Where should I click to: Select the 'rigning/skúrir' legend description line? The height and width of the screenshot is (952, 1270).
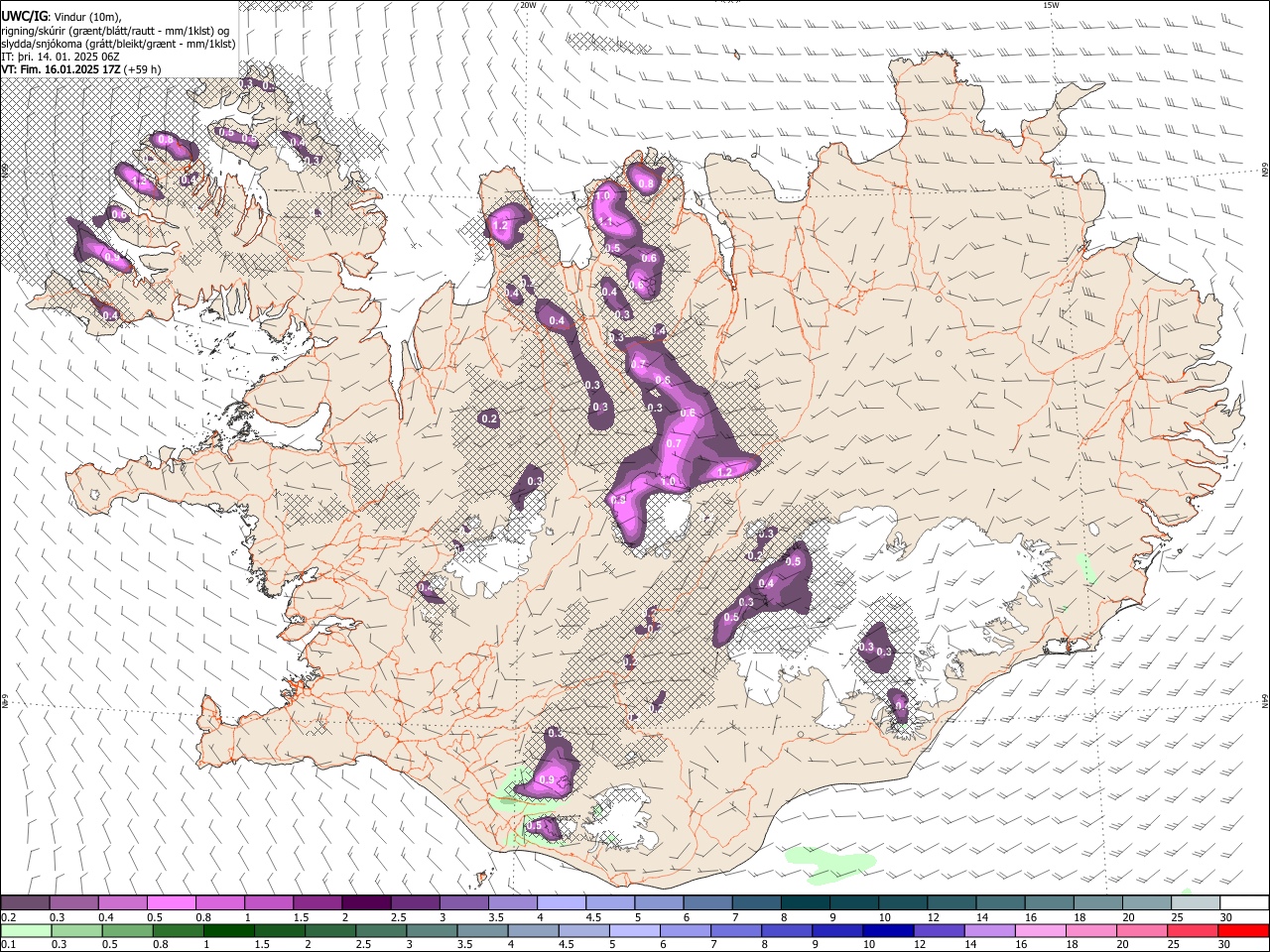point(115,31)
